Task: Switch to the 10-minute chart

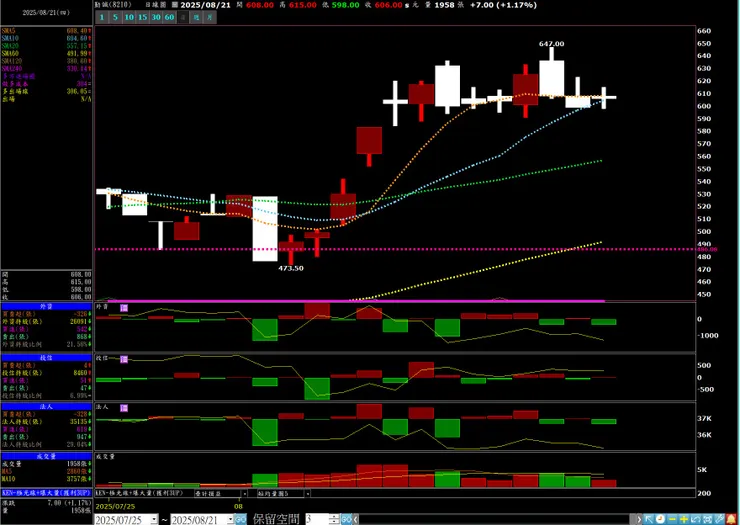Action: click(129, 17)
